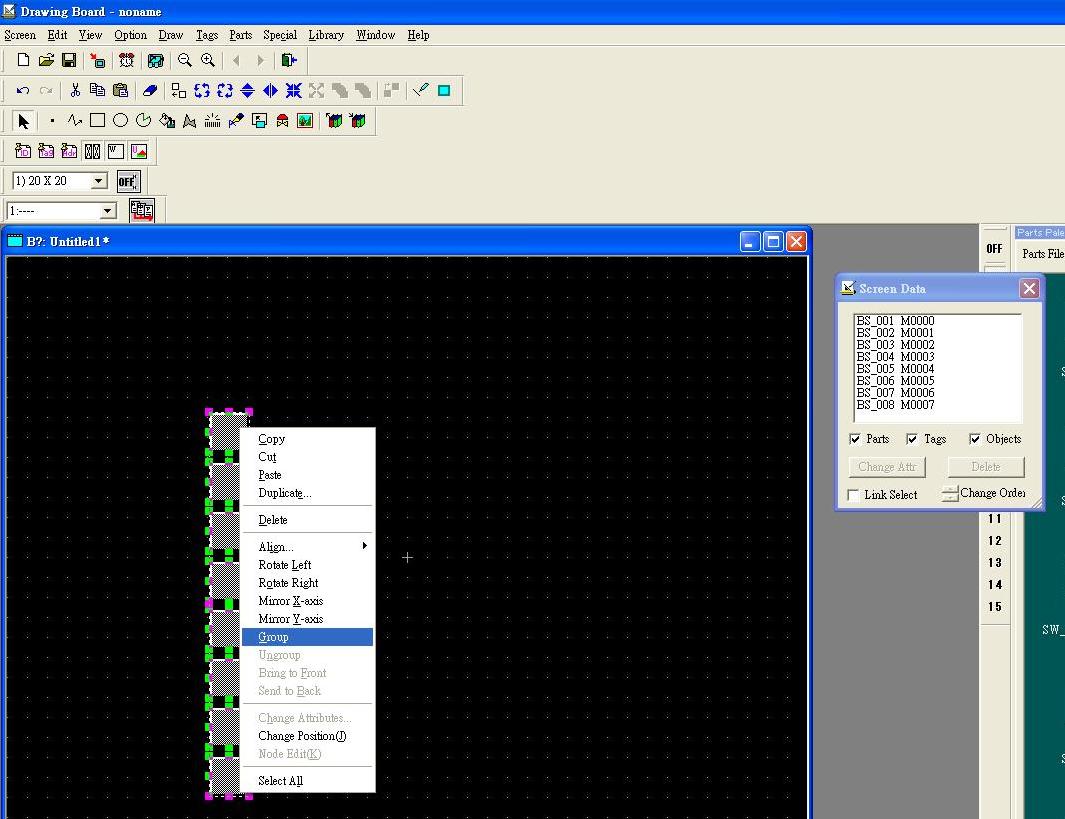Select BS_004 M0003 in Screen Data list
Screen dimensions: 1065x819
[895, 357]
